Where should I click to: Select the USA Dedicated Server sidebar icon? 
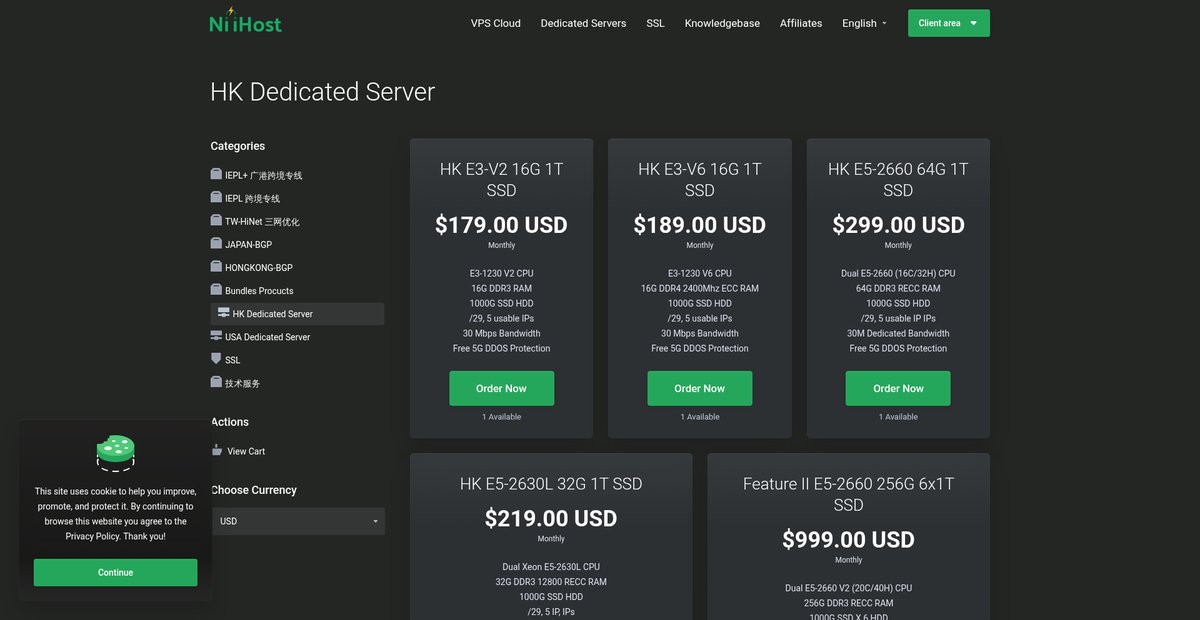click(216, 336)
